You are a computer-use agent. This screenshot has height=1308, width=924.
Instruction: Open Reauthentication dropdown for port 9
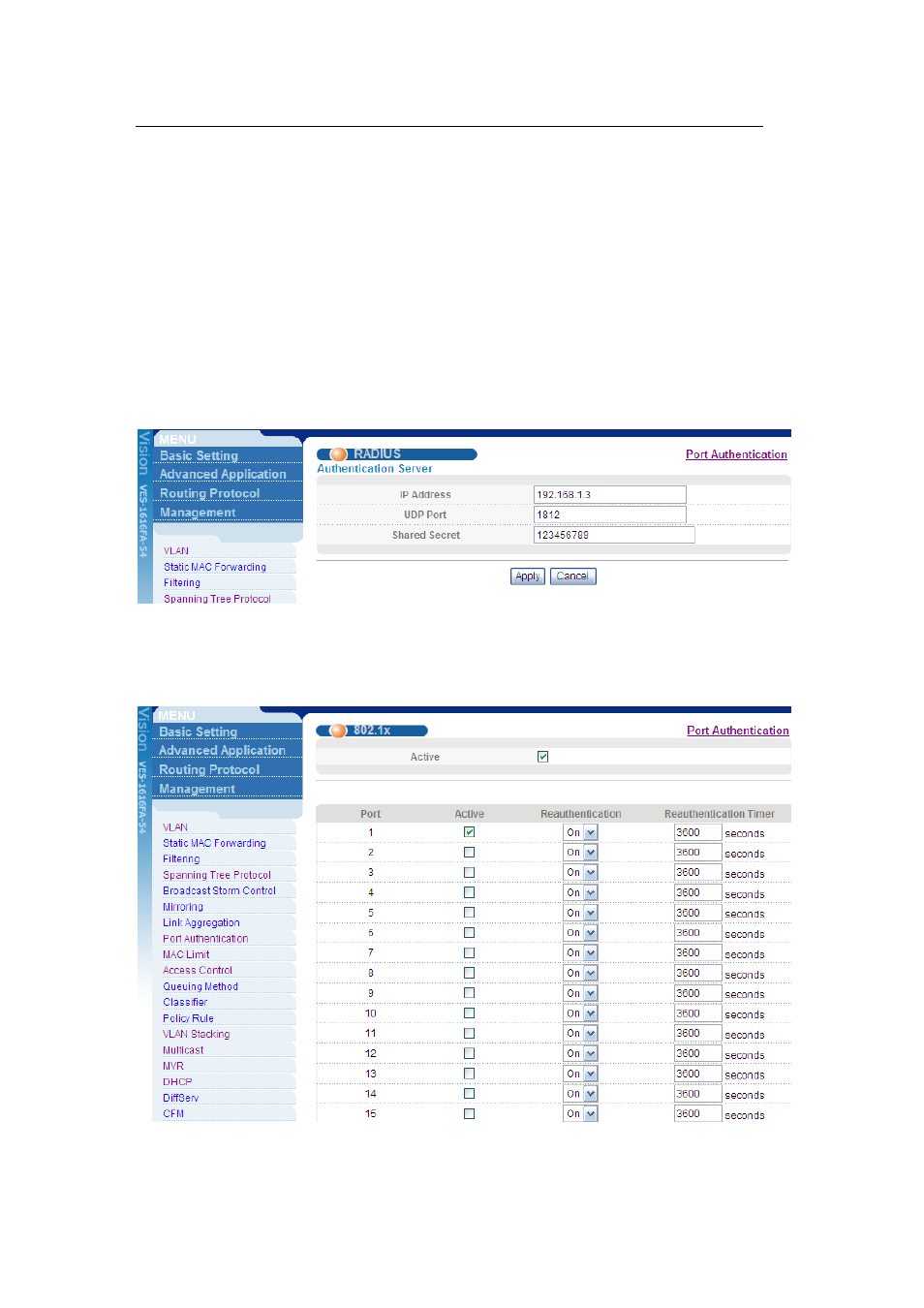coord(581,993)
